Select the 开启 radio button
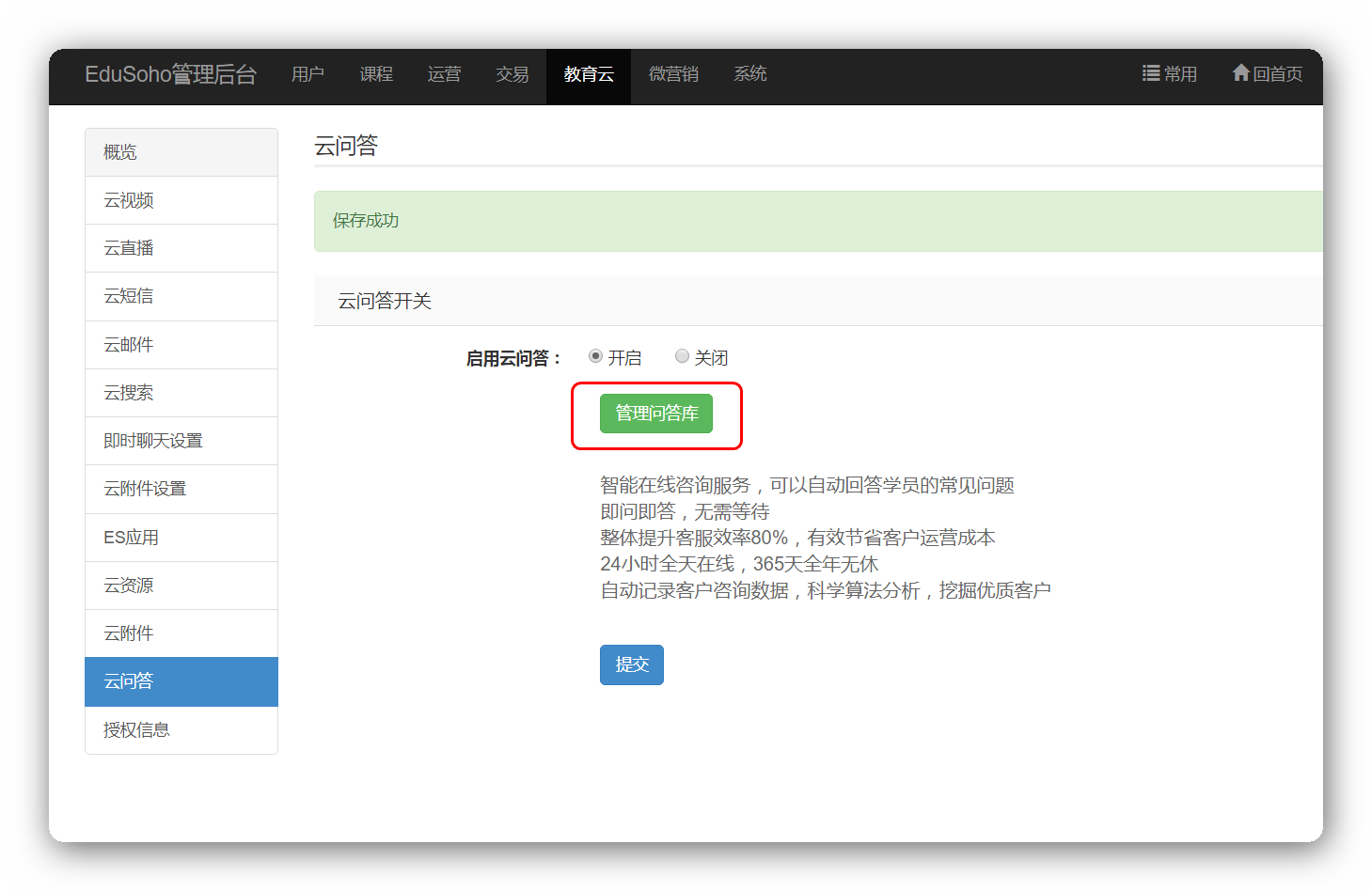This screenshot has height=891, width=1372. [595, 356]
